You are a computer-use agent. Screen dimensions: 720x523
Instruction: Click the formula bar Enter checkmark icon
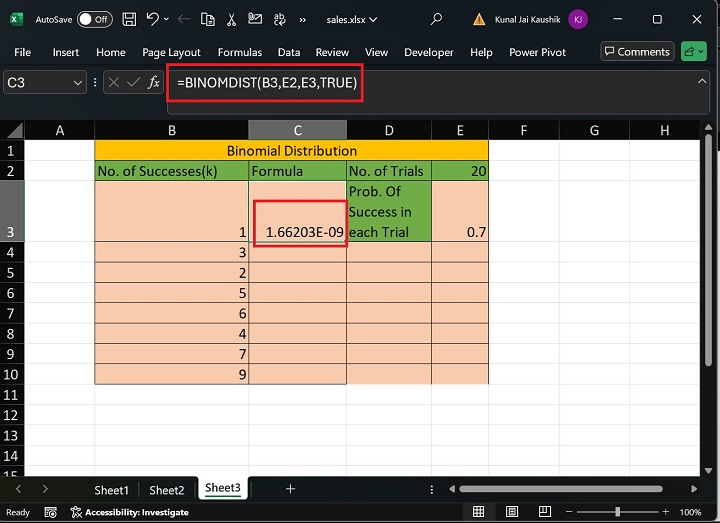tap(134, 83)
